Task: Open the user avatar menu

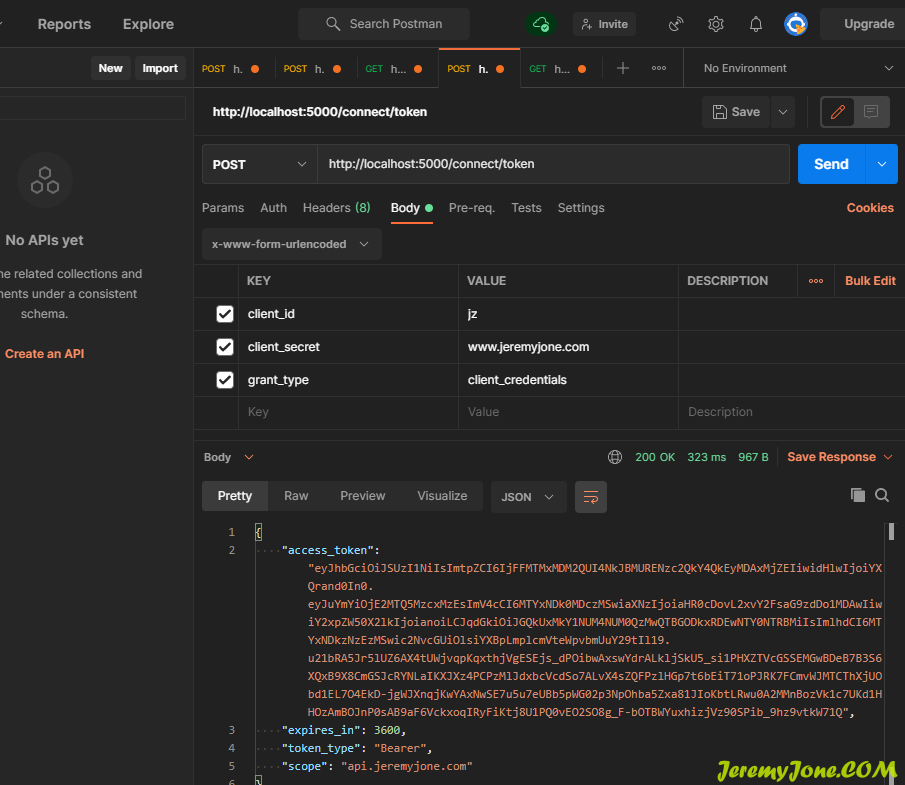Action: 796,24
